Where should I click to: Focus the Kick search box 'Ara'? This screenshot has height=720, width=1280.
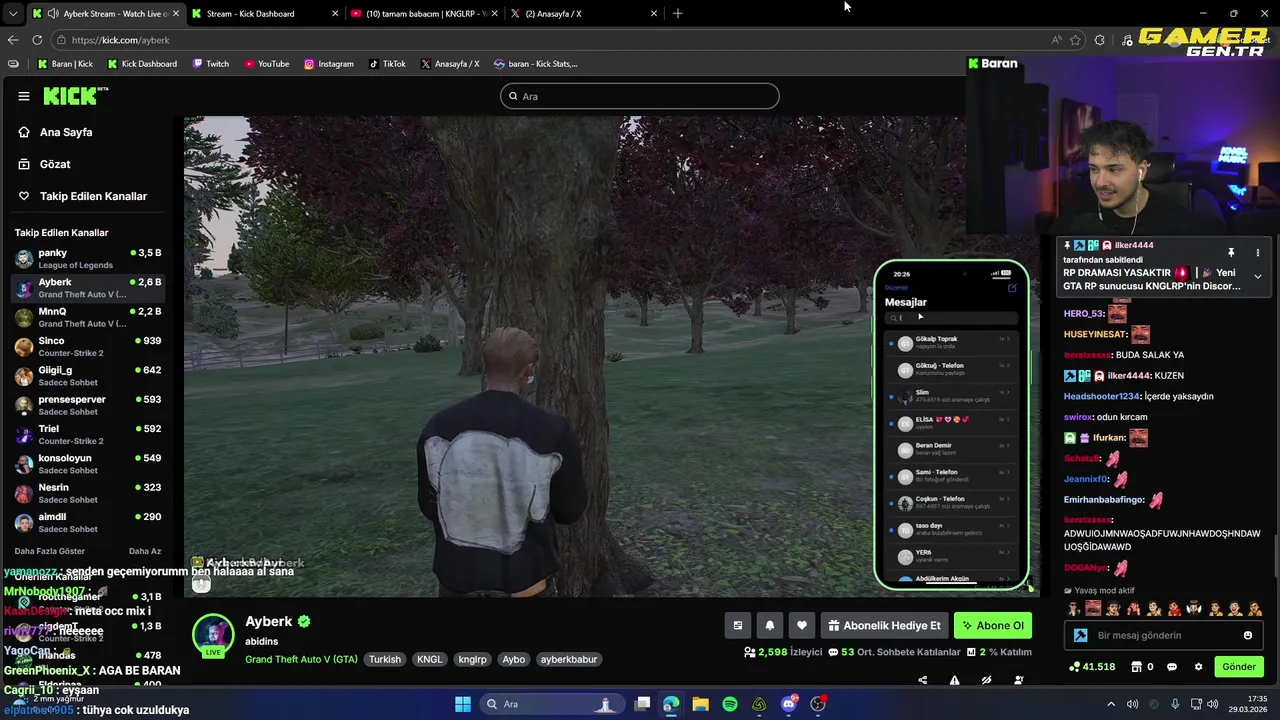640,96
